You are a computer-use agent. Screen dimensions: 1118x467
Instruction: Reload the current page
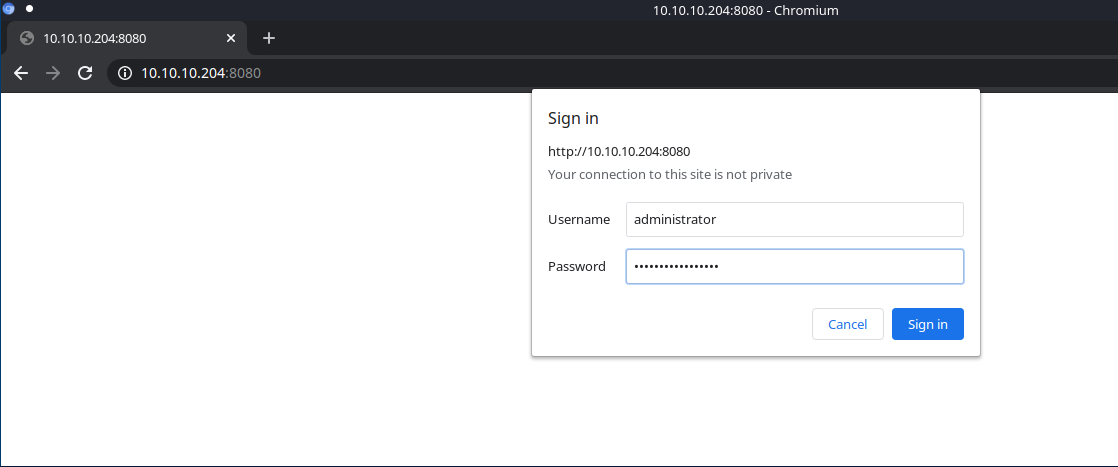coord(85,73)
